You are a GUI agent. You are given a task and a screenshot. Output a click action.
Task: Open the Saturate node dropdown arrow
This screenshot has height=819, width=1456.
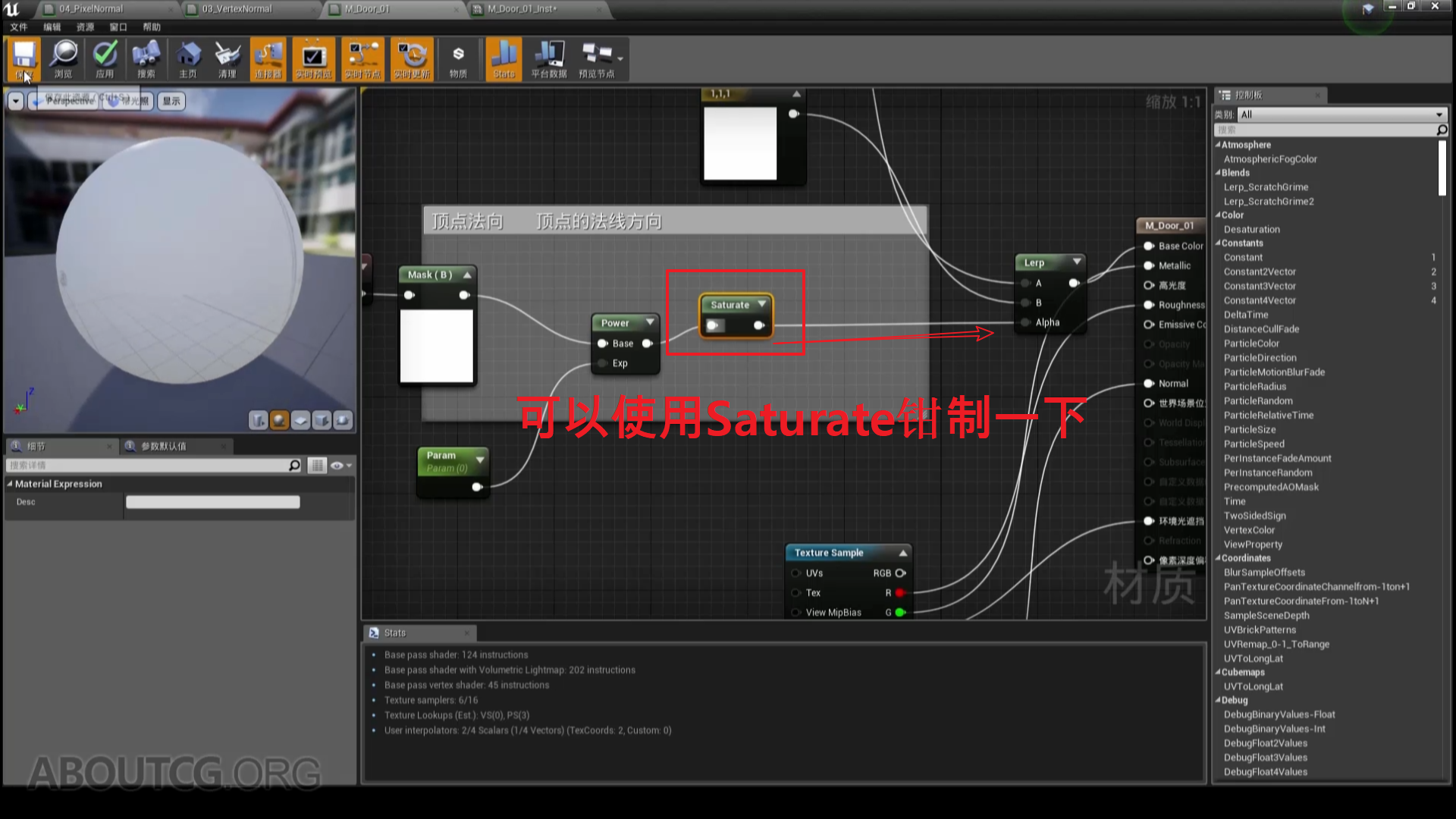(761, 304)
